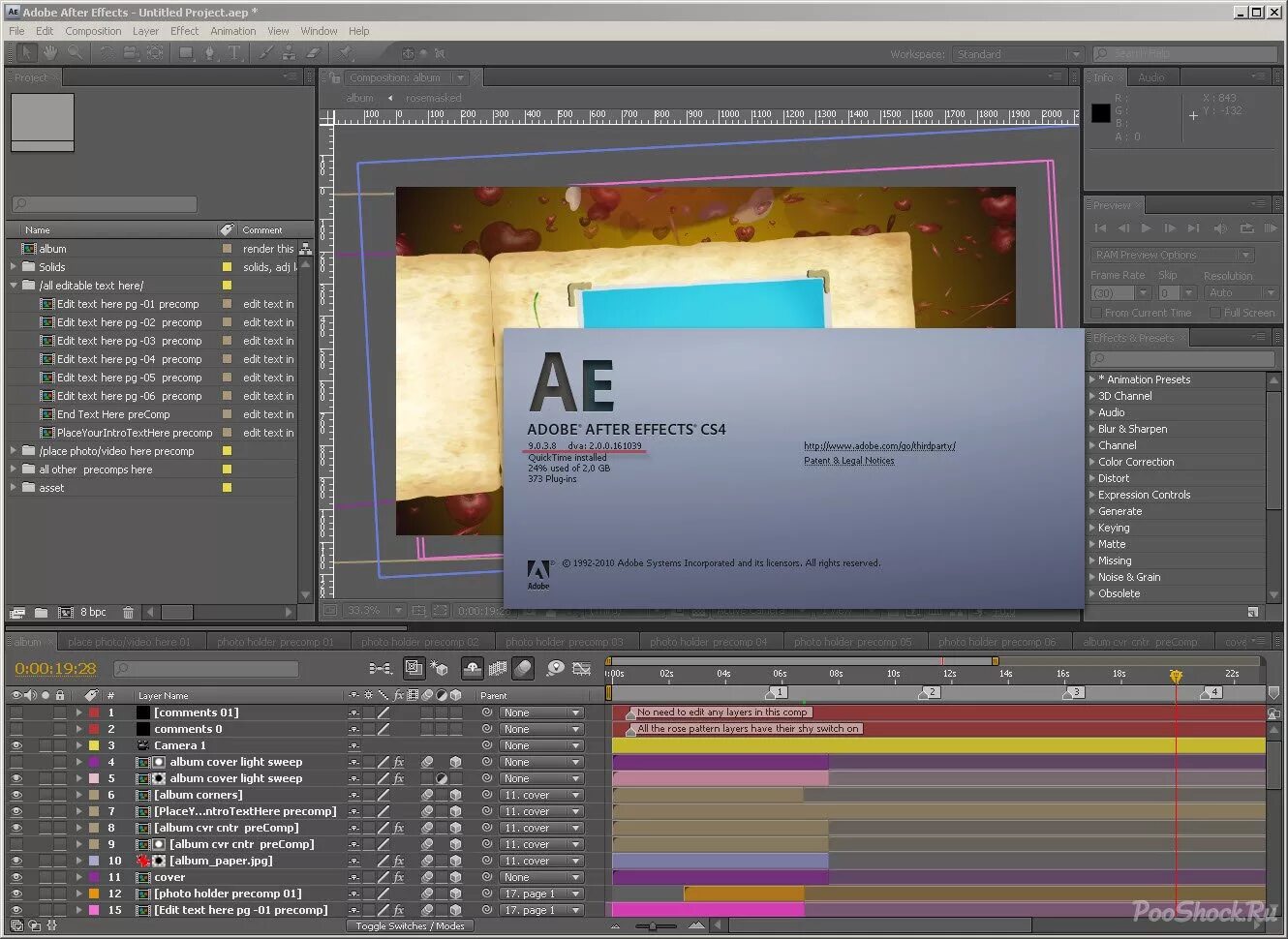Select the Hand tool in the toolbar

[x=51, y=53]
